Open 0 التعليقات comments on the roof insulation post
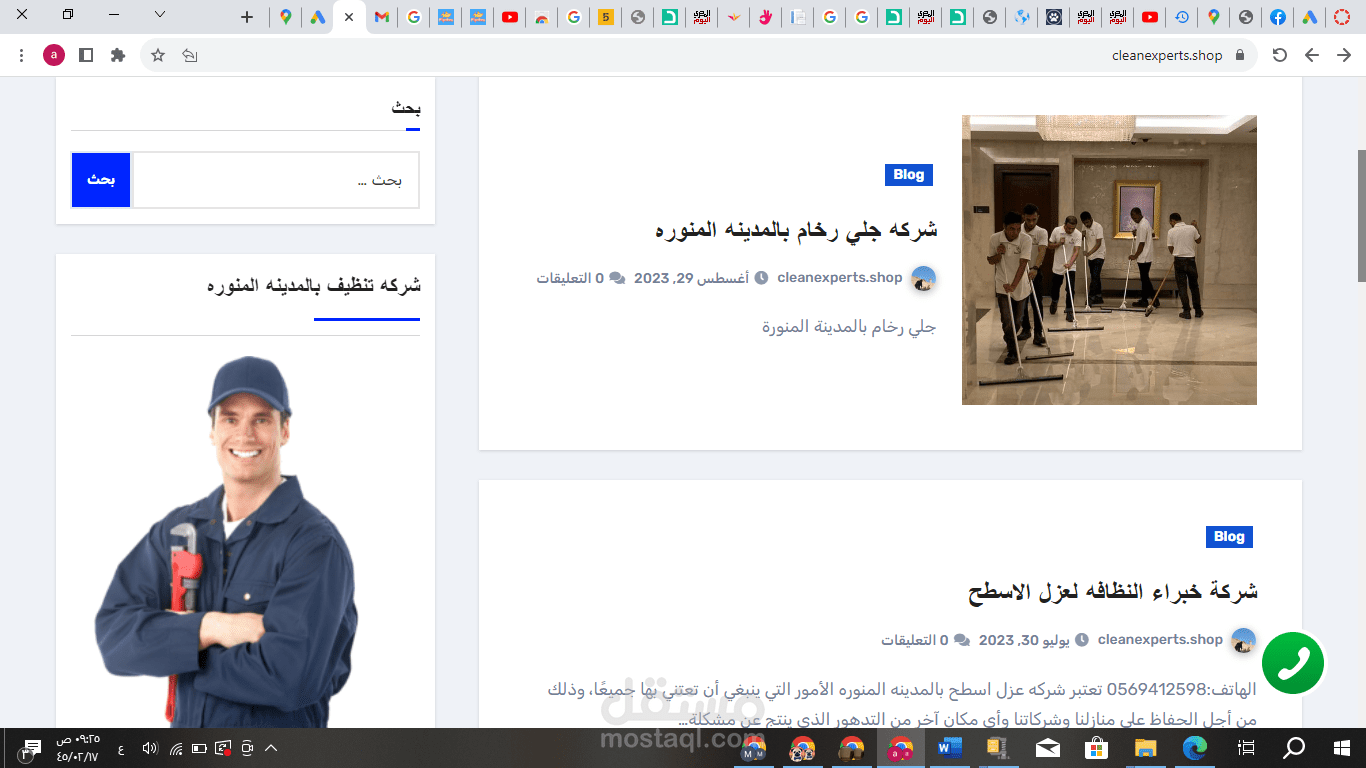The height and width of the screenshot is (768, 1366). [915, 640]
